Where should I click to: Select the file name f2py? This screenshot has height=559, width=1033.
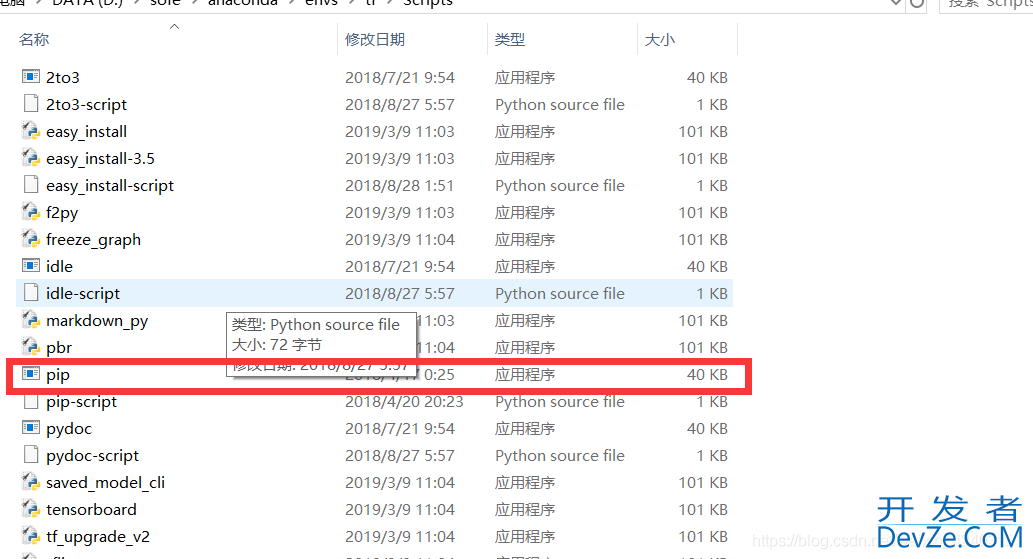tap(62, 213)
